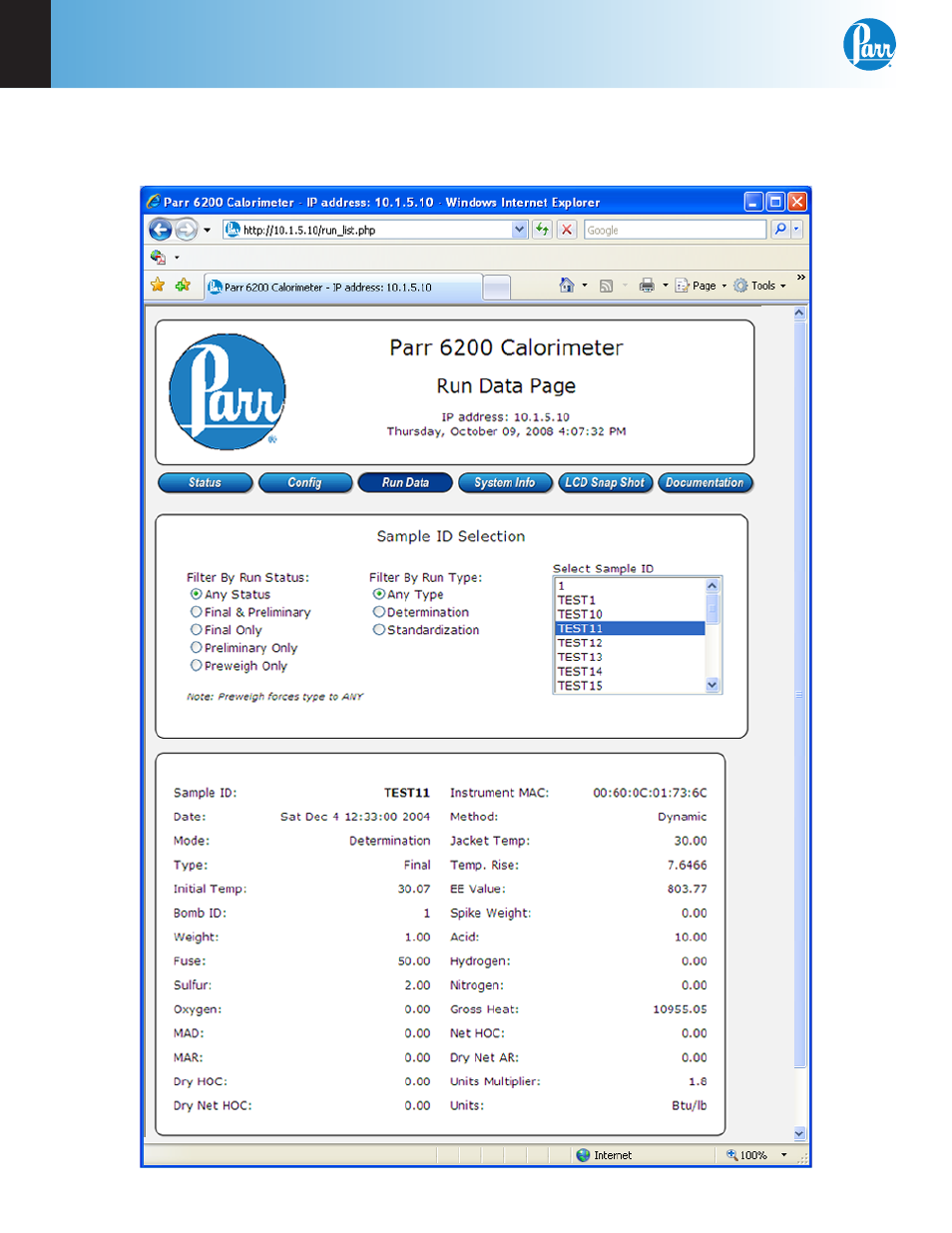952x1233 pixels.
Task: Select TEST10 in the Sample ID list
Action: [x=630, y=614]
